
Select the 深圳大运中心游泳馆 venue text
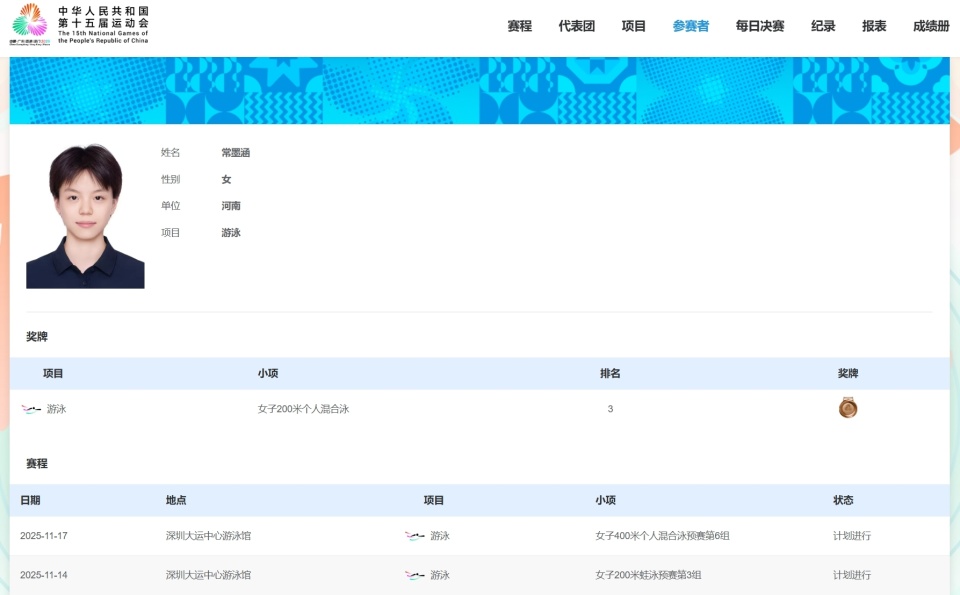(210, 535)
